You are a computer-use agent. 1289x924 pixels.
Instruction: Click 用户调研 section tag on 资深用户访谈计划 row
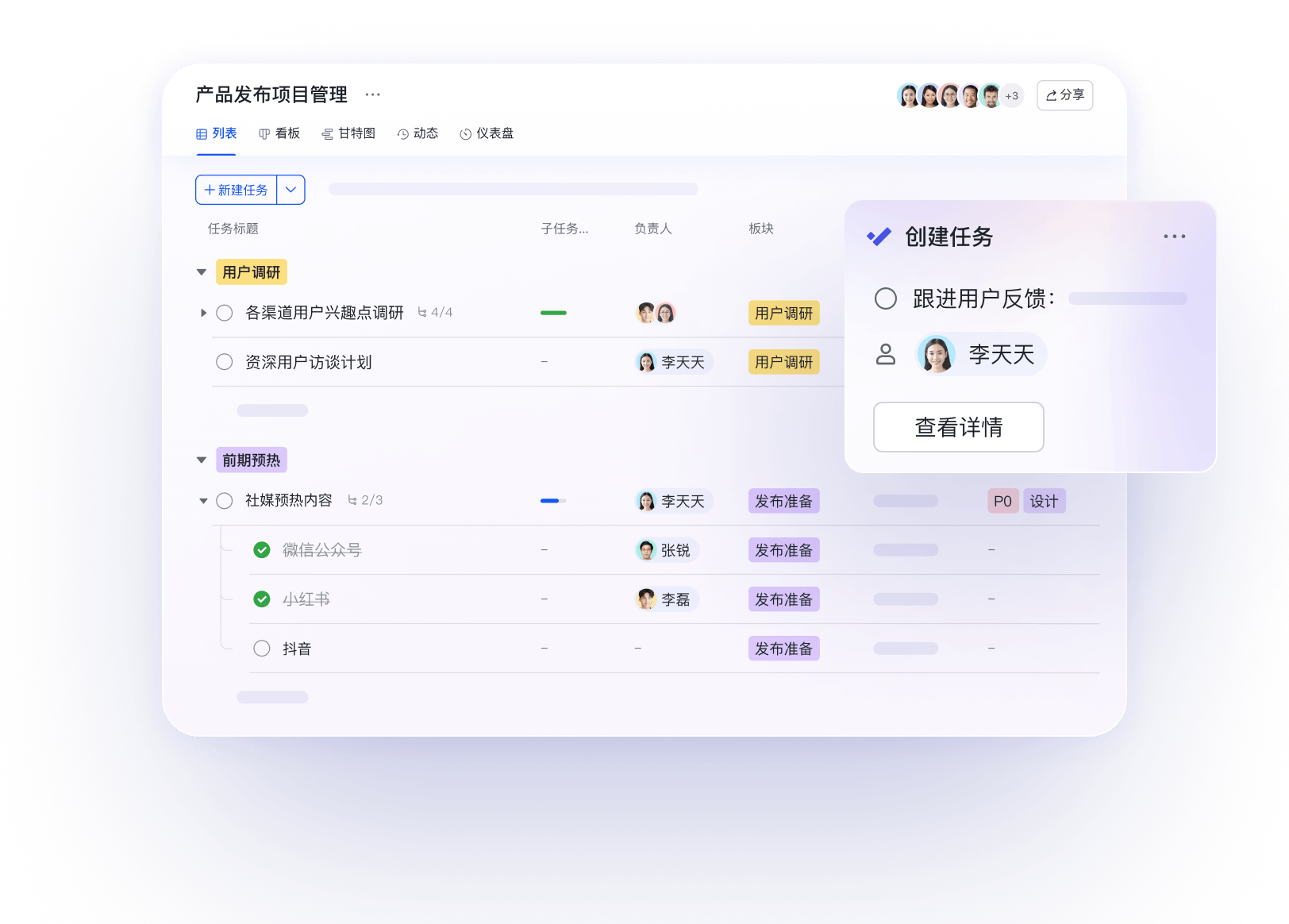tap(783, 362)
